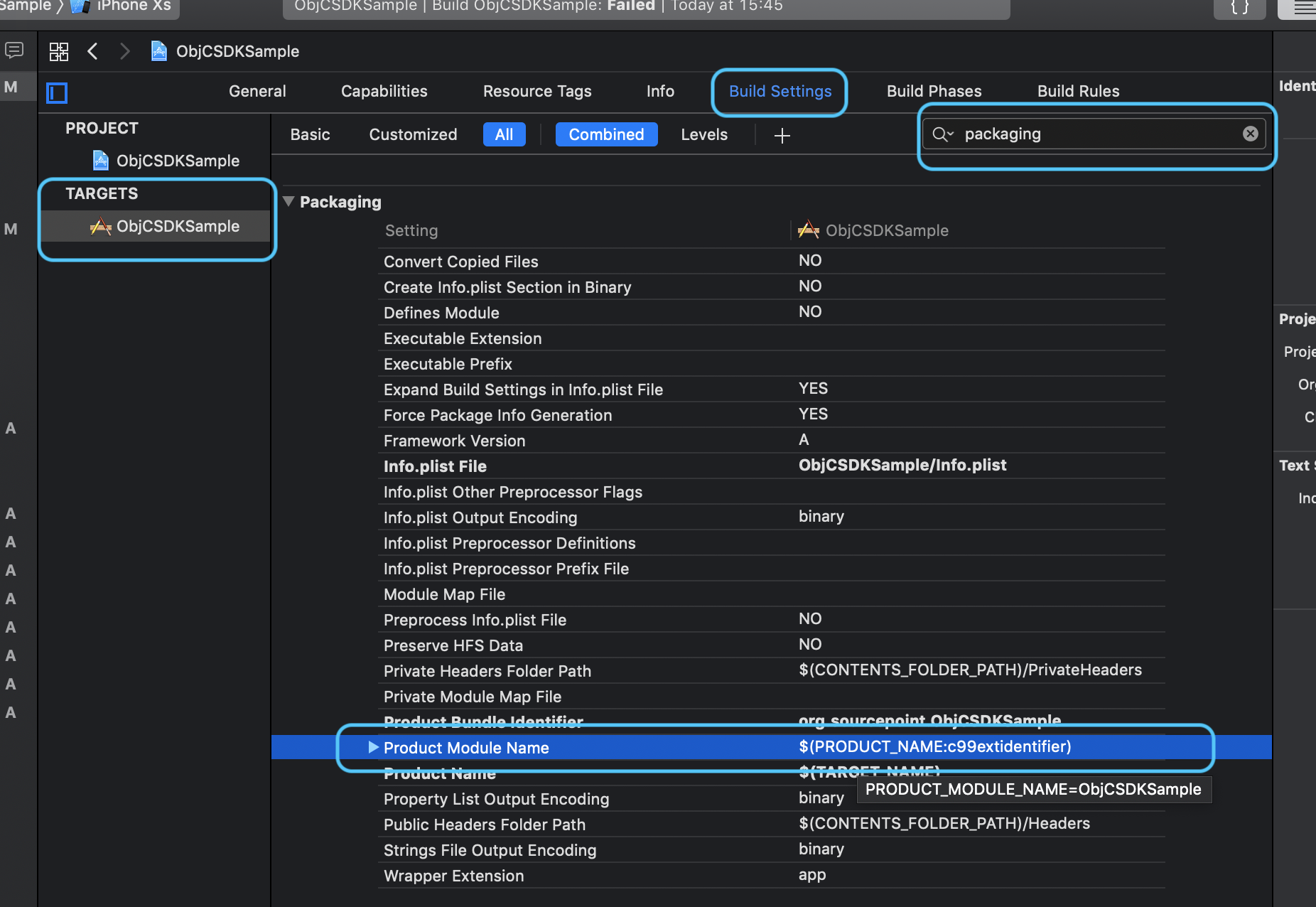The height and width of the screenshot is (907, 1316).
Task: Select iPhone Xs destination in scheme bar
Action: coord(121,6)
